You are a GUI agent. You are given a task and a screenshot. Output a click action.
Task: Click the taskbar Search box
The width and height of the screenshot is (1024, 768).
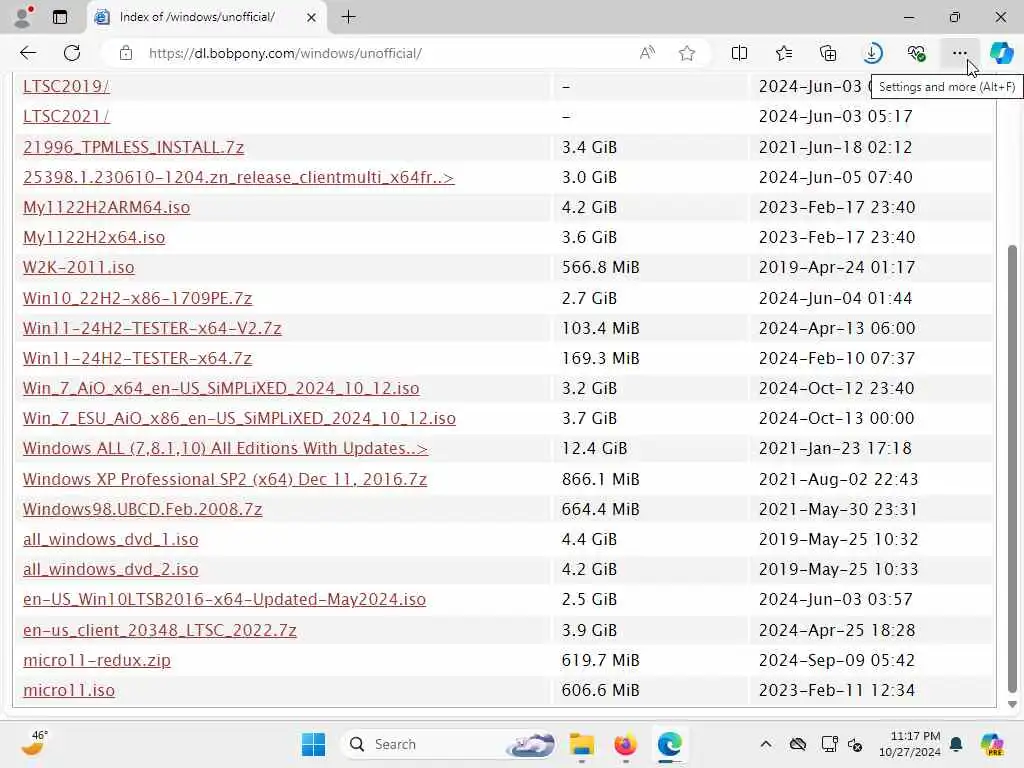tap(449, 744)
